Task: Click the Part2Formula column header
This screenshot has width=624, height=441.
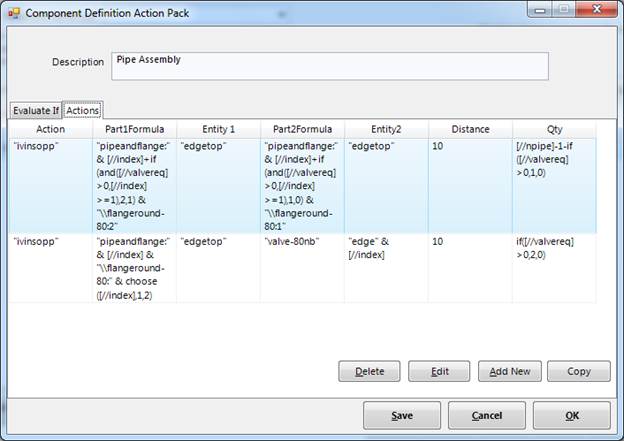Action: (302, 129)
